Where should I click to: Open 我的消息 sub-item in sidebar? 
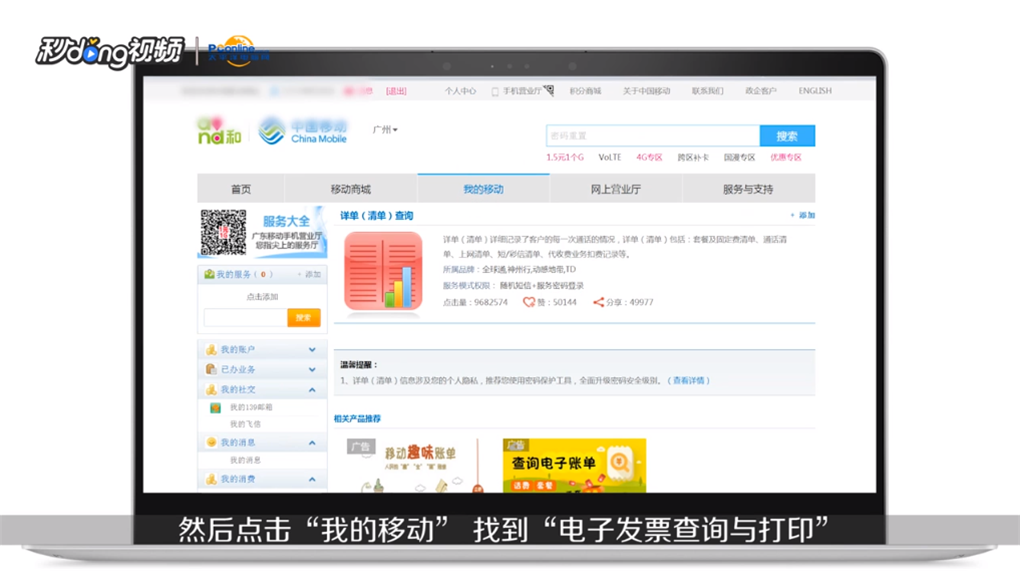tap(245, 460)
